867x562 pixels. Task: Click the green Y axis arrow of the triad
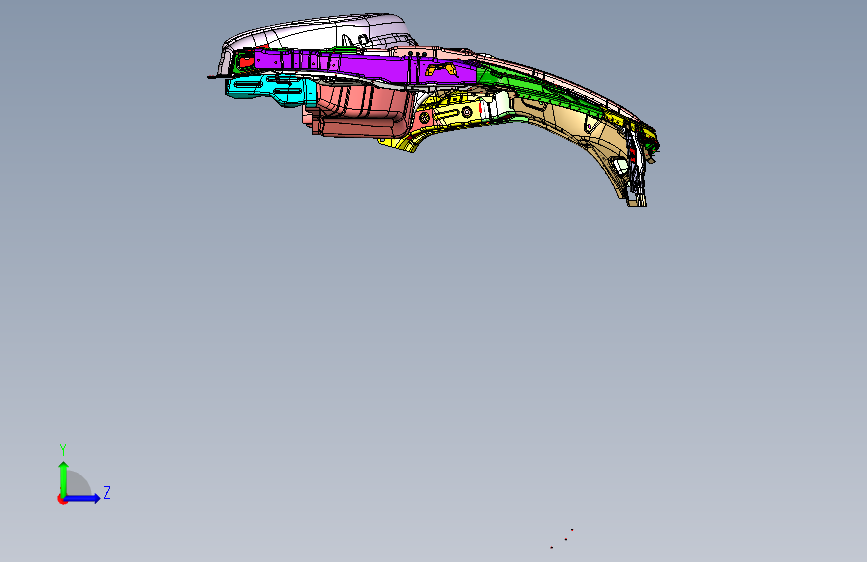click(x=63, y=479)
